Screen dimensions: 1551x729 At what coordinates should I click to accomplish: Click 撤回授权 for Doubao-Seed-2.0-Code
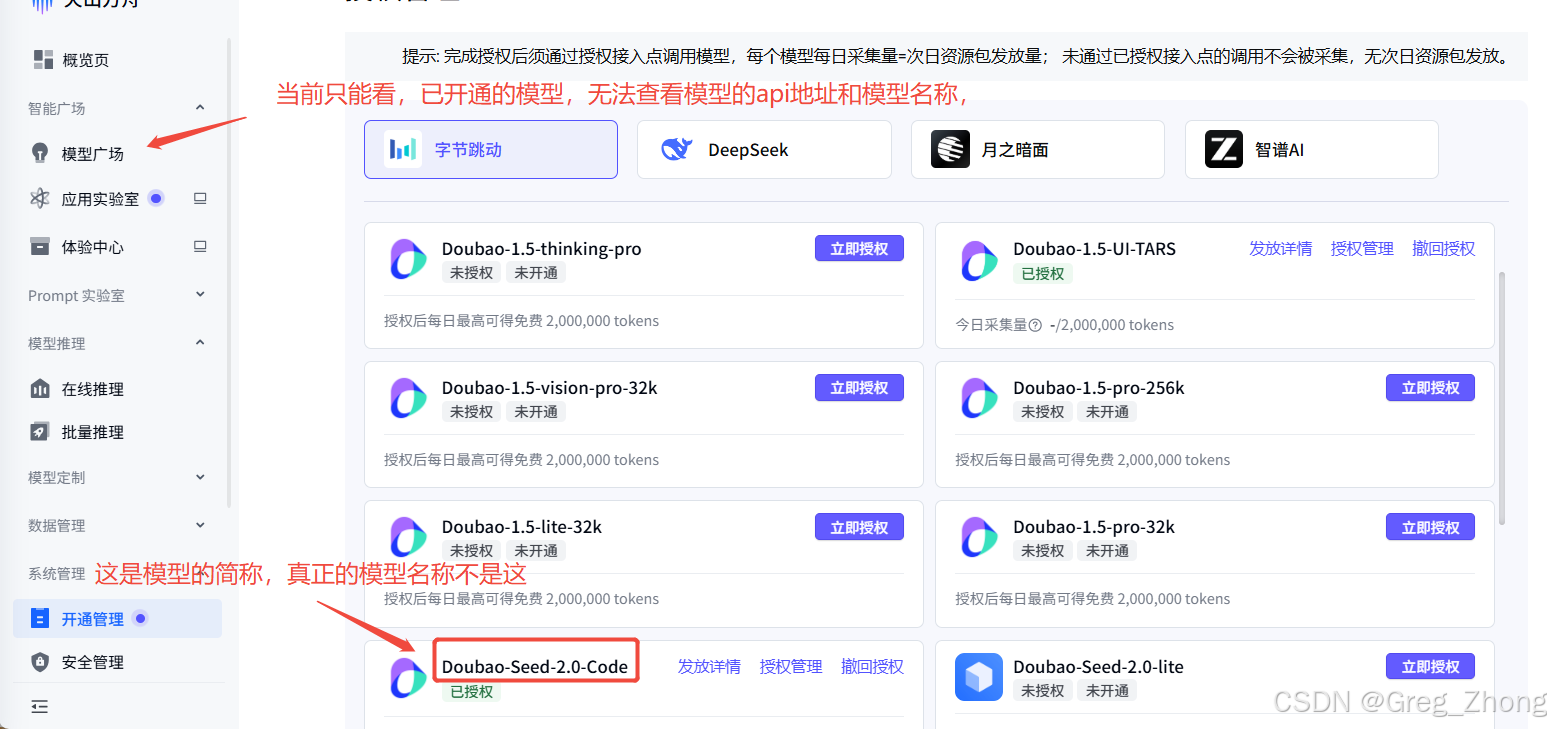click(873, 666)
